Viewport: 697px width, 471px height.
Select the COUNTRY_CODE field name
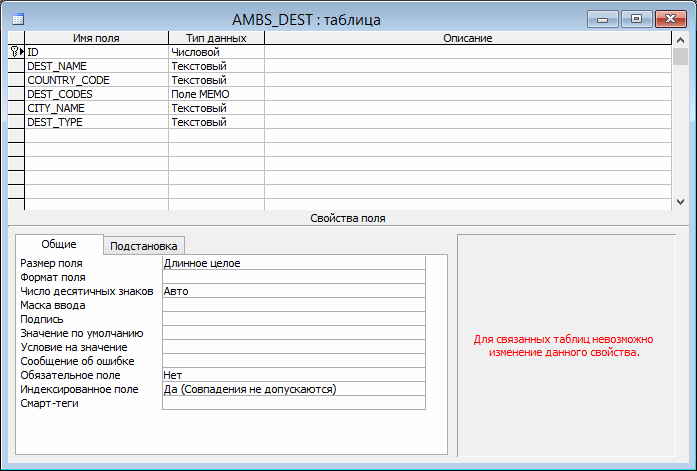click(x=96, y=80)
